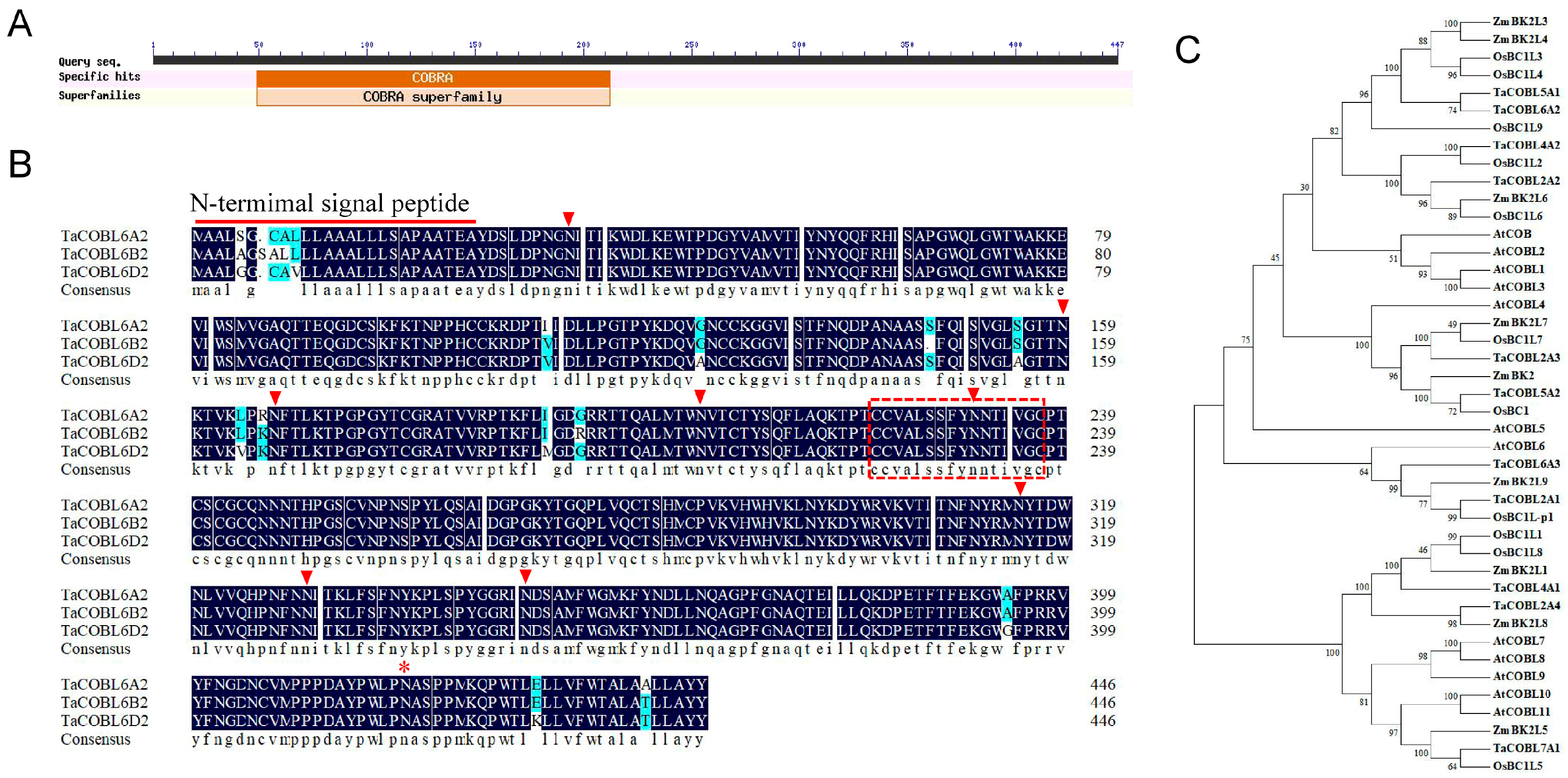1568x778 pixels.
Task: Click red triangle above first alignment block
Action: [x=568, y=218]
